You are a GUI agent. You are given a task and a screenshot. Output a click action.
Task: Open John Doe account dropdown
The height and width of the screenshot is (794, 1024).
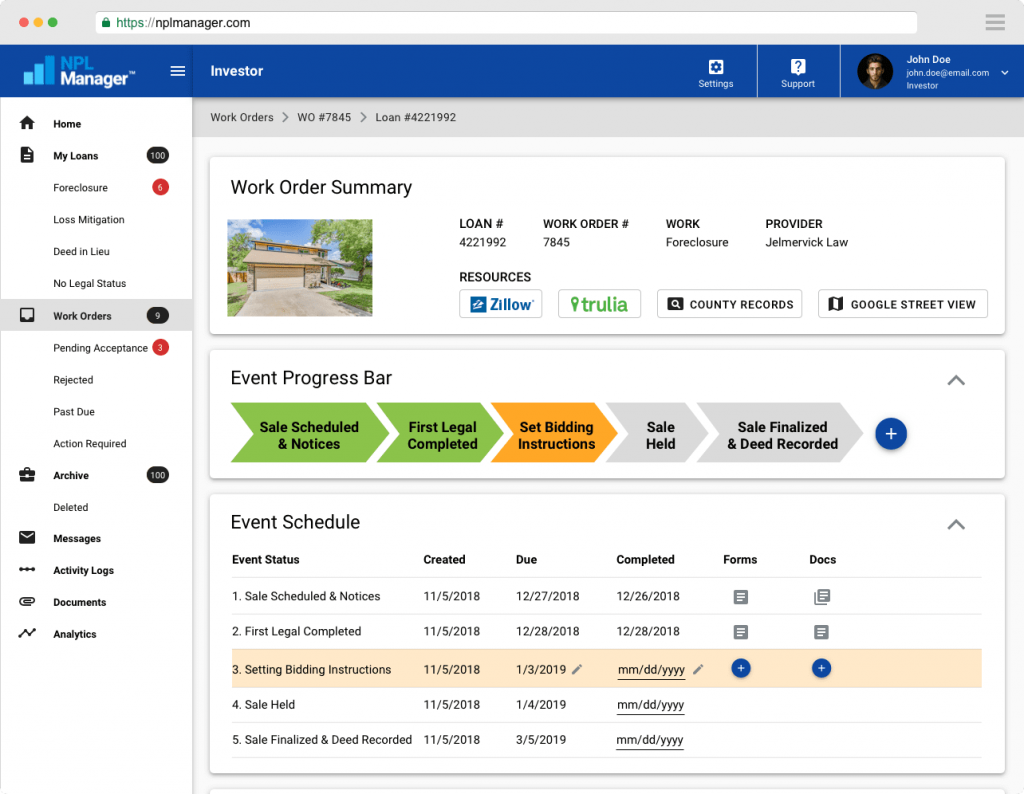coord(1004,72)
